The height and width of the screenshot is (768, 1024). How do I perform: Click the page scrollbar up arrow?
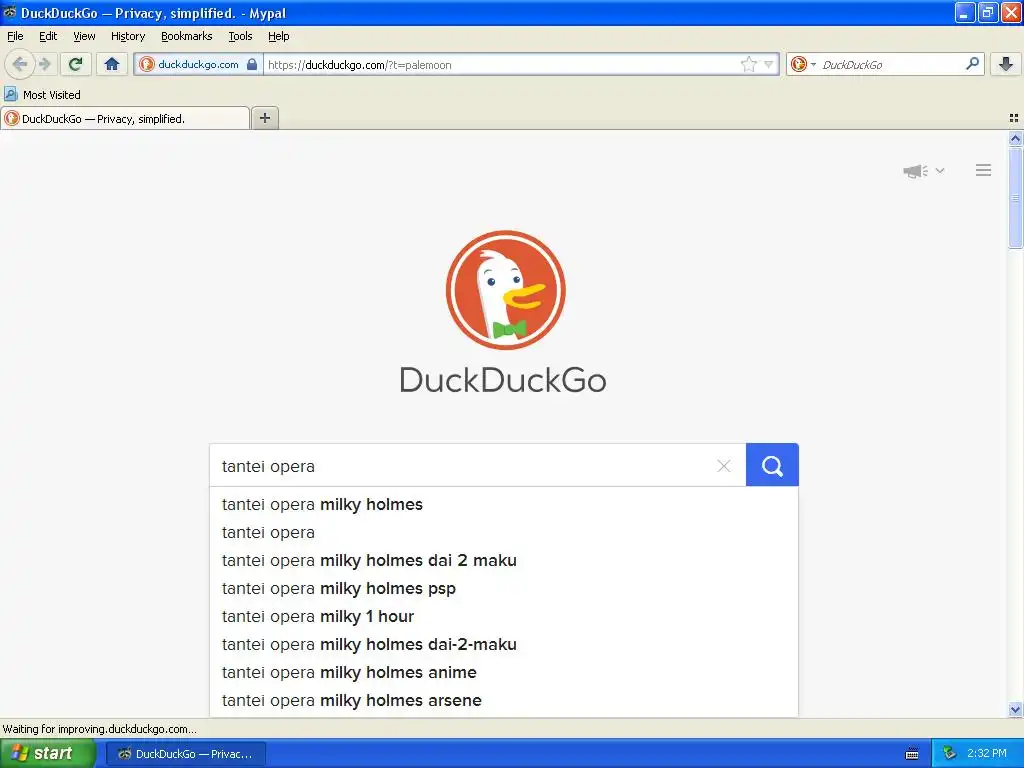tap(1015, 138)
